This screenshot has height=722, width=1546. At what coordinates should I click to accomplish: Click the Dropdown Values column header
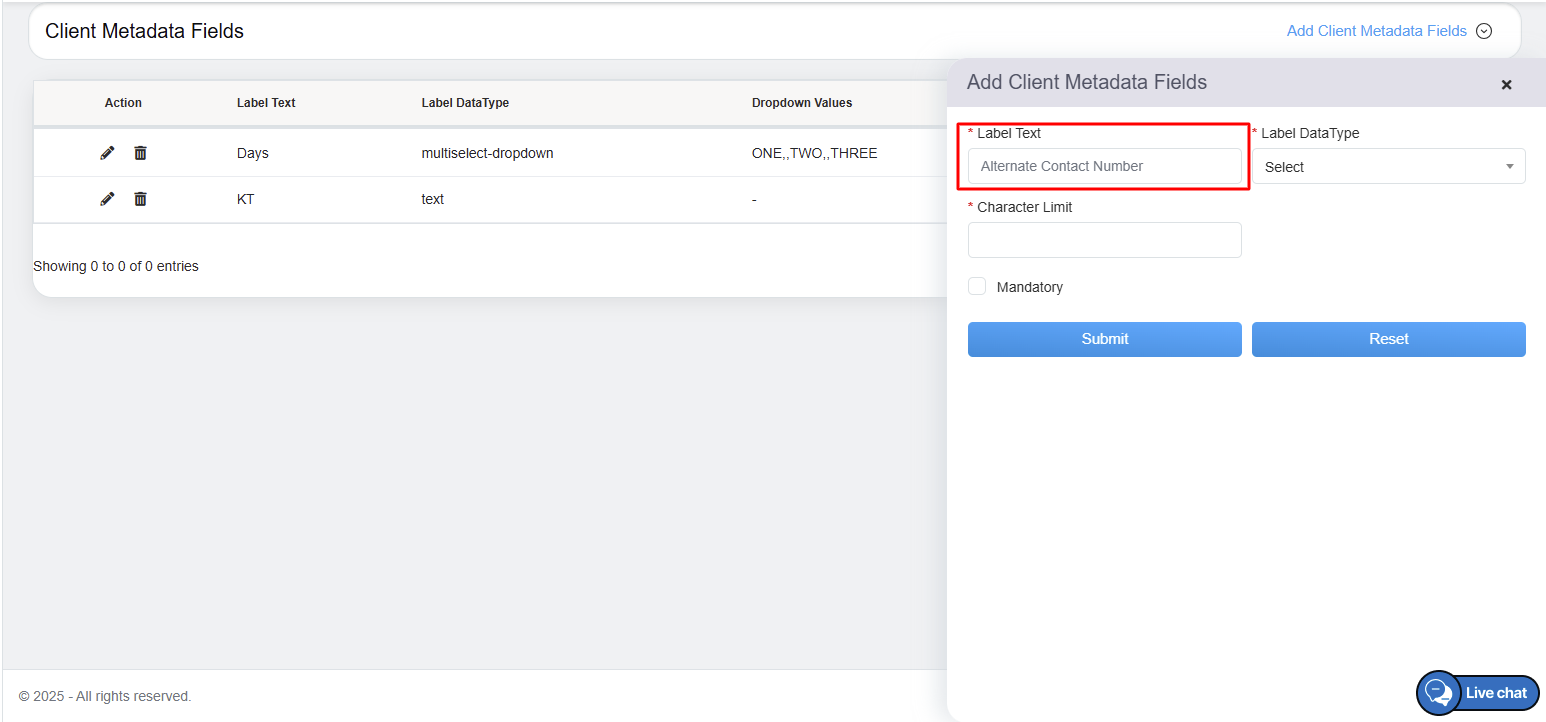pyautogui.click(x=801, y=103)
